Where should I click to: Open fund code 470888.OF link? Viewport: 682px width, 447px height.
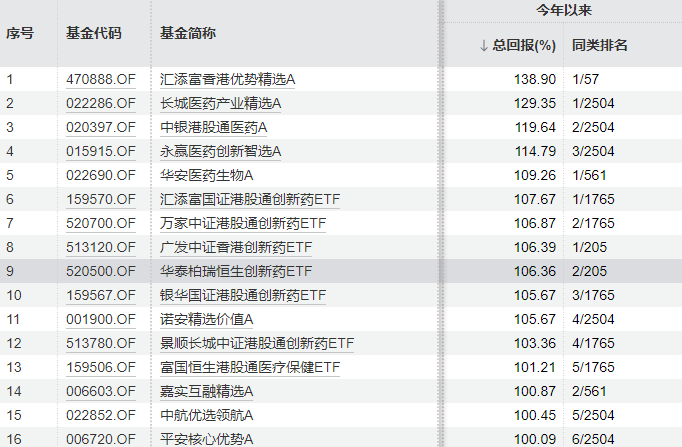pyautogui.click(x=100, y=78)
